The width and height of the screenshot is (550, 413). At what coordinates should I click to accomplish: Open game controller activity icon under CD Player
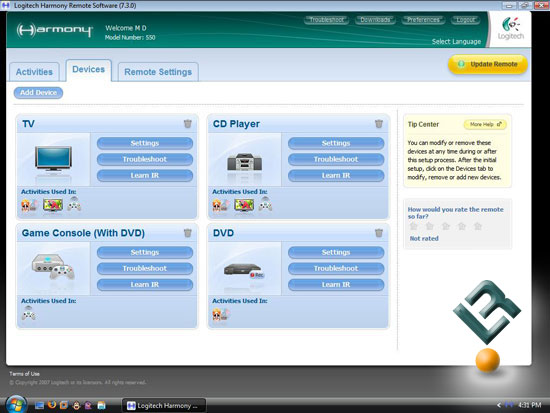265,204
